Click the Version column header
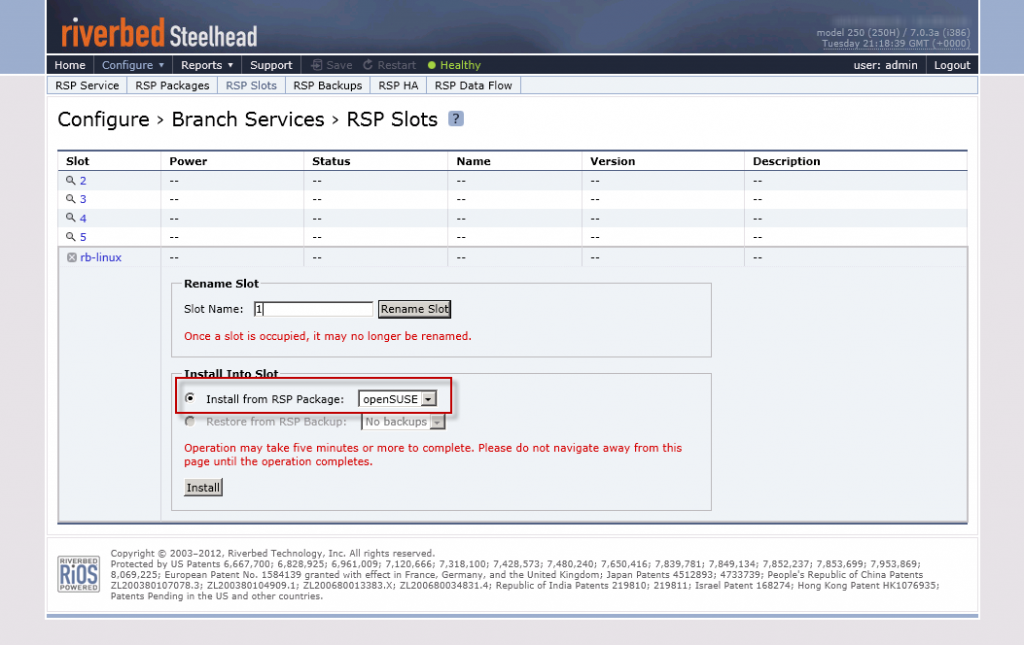The height and width of the screenshot is (645, 1024). tap(613, 161)
